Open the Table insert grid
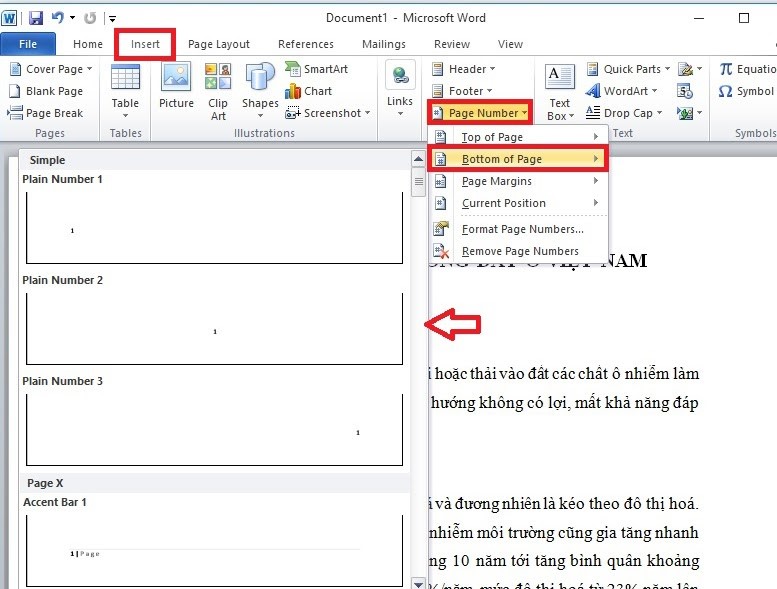 pyautogui.click(x=125, y=92)
